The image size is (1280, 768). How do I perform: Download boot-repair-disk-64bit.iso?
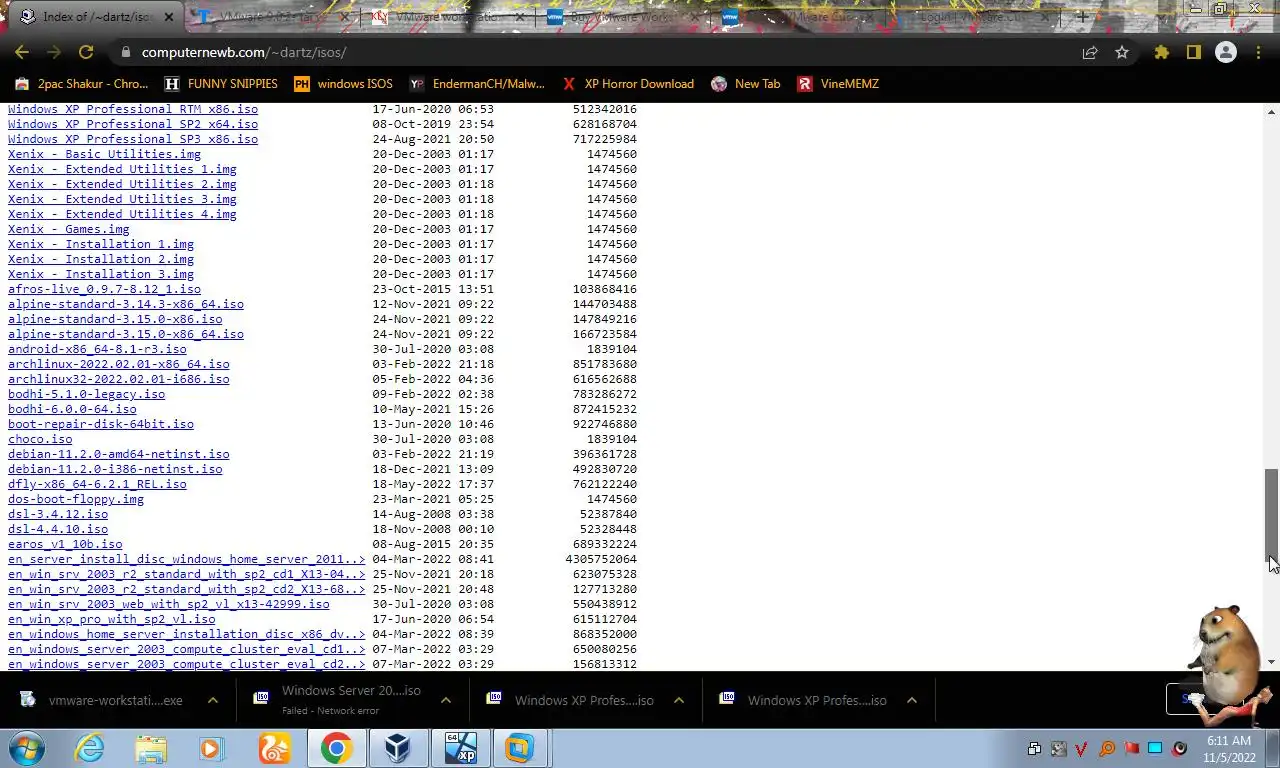(x=101, y=424)
